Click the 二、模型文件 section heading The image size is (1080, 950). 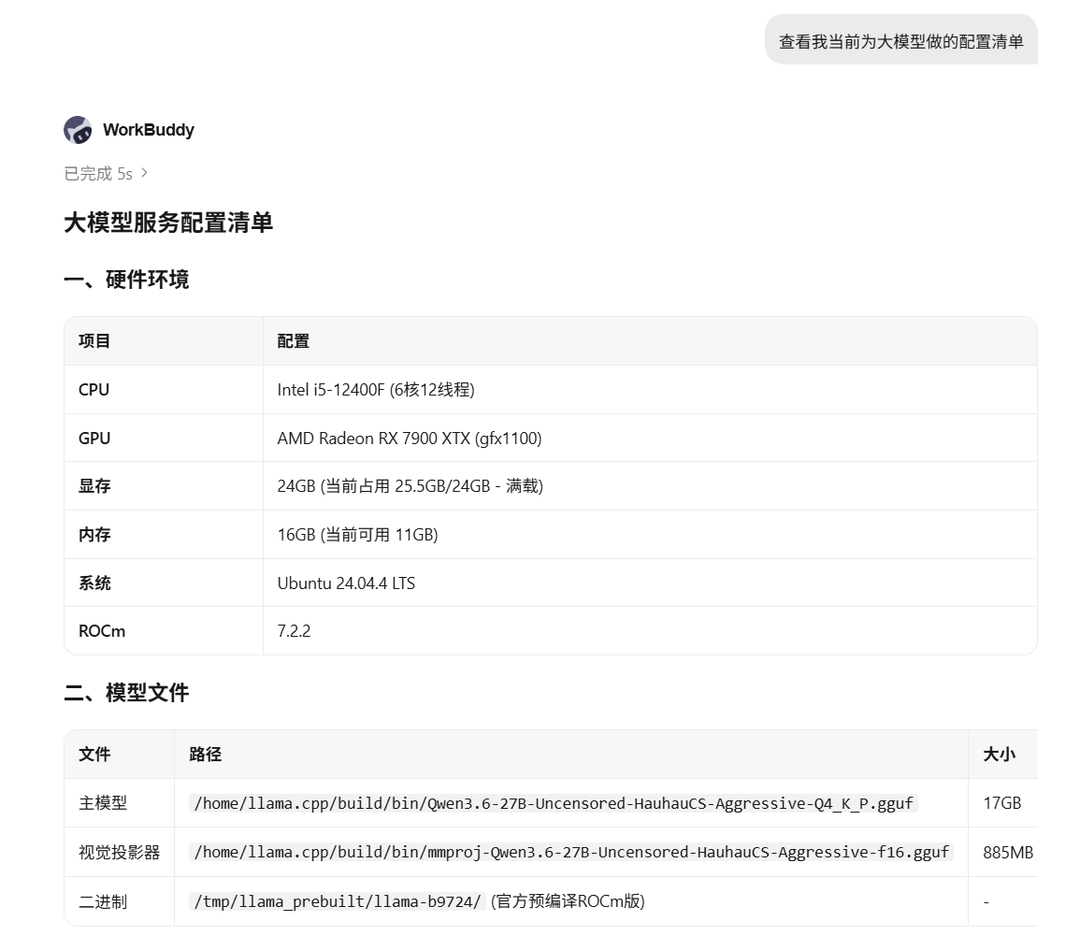tap(126, 693)
